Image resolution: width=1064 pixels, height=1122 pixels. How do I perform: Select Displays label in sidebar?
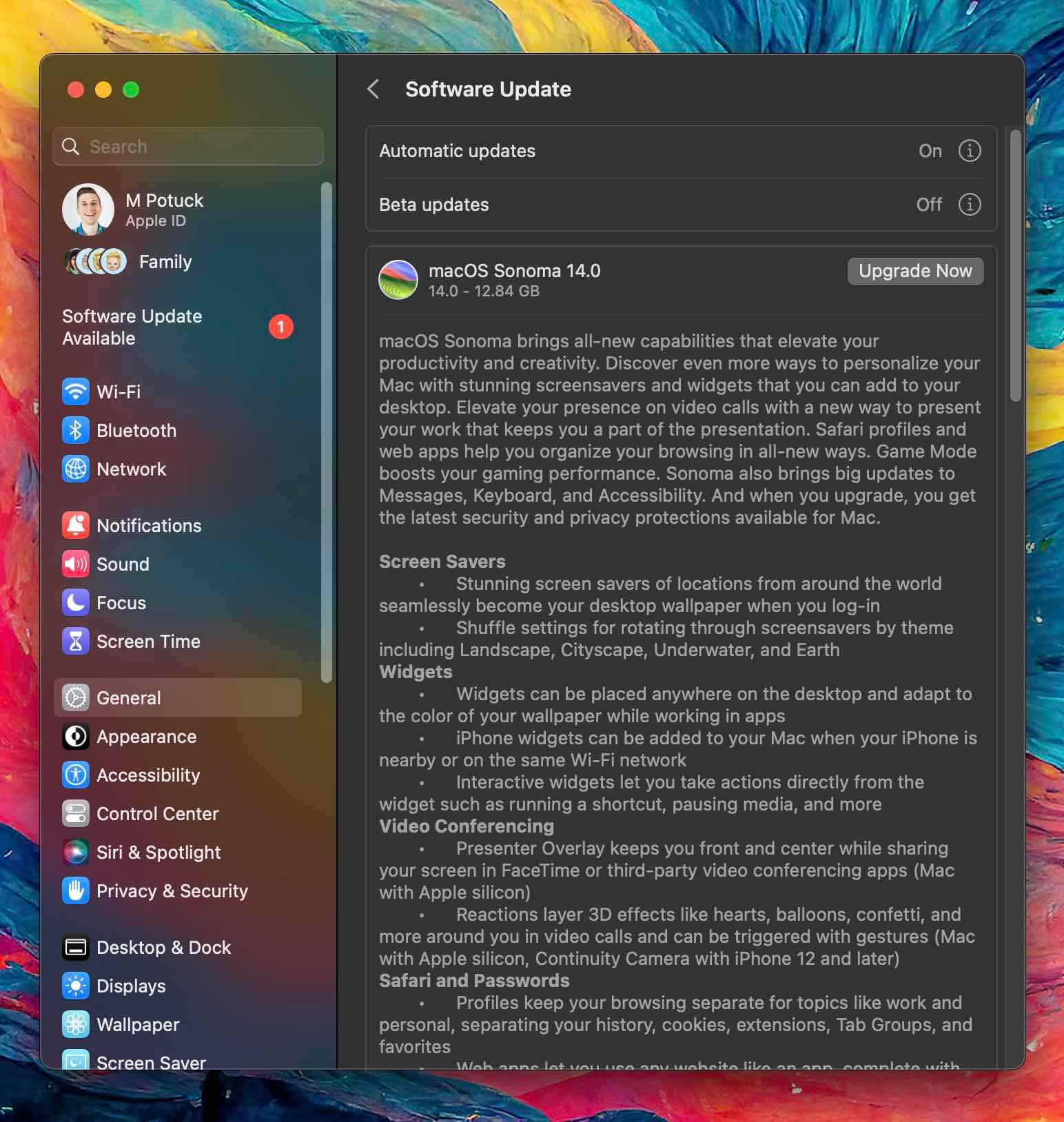[x=131, y=986]
